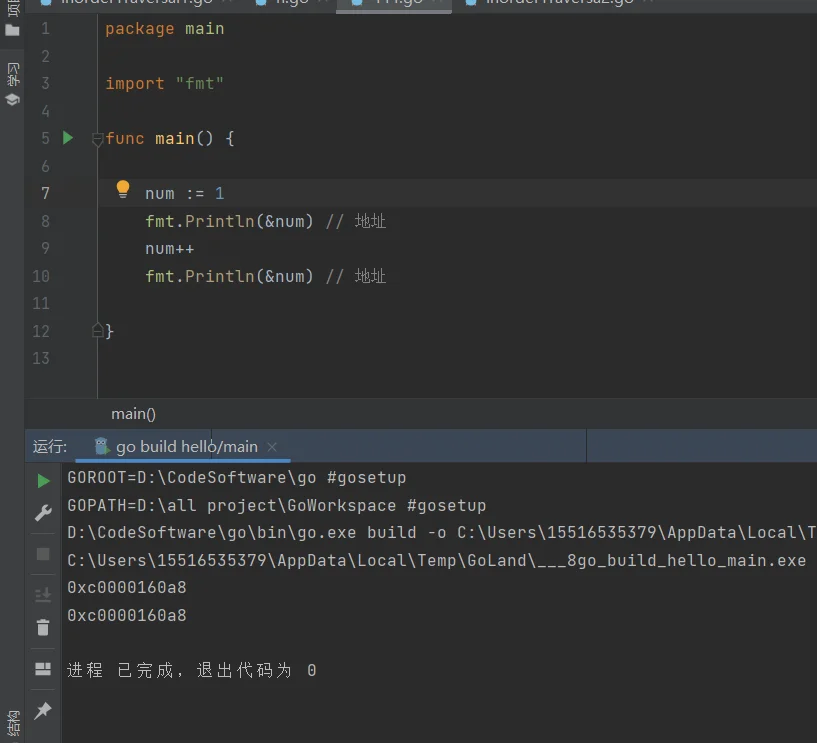817x743 pixels.
Task: Click the import "fmt" statement
Action: point(165,83)
